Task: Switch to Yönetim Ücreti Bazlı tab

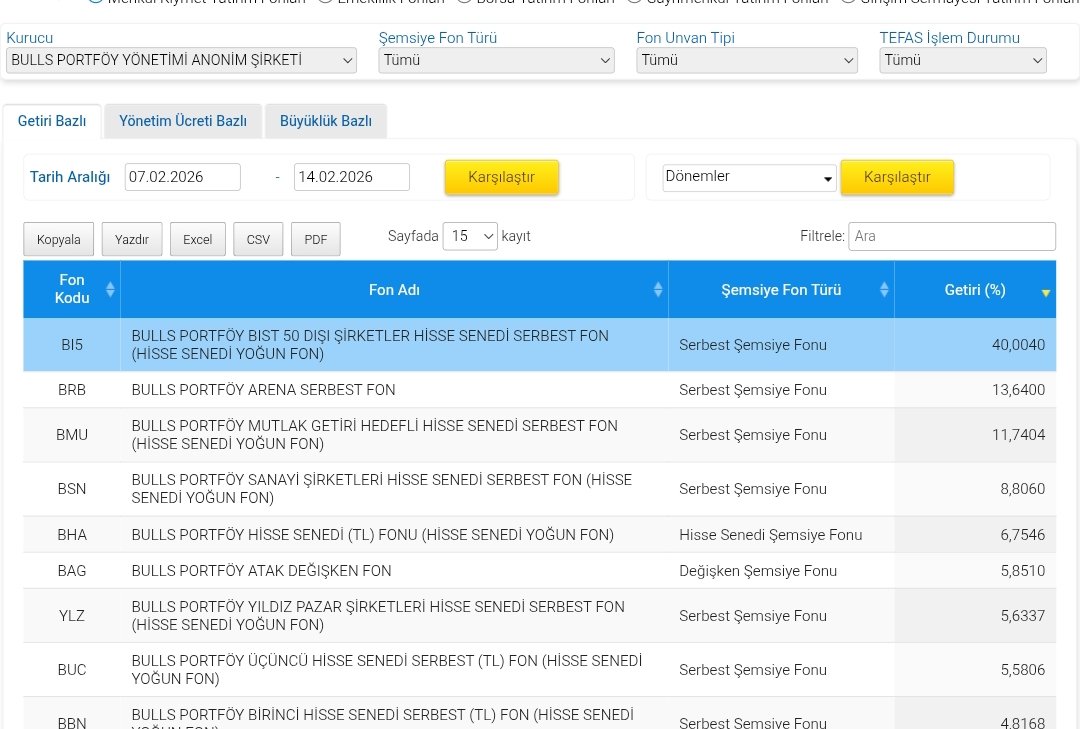Action: [x=183, y=121]
